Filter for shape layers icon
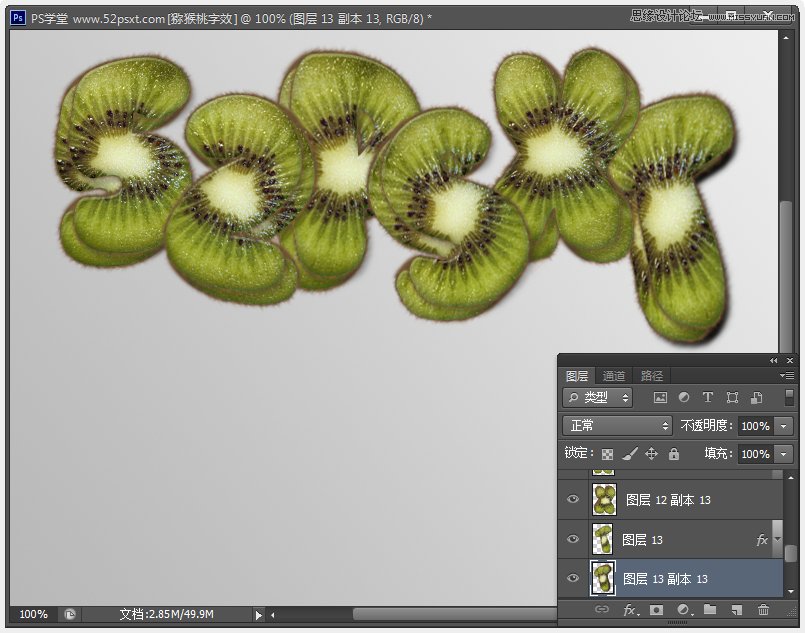805x633 pixels. point(732,397)
